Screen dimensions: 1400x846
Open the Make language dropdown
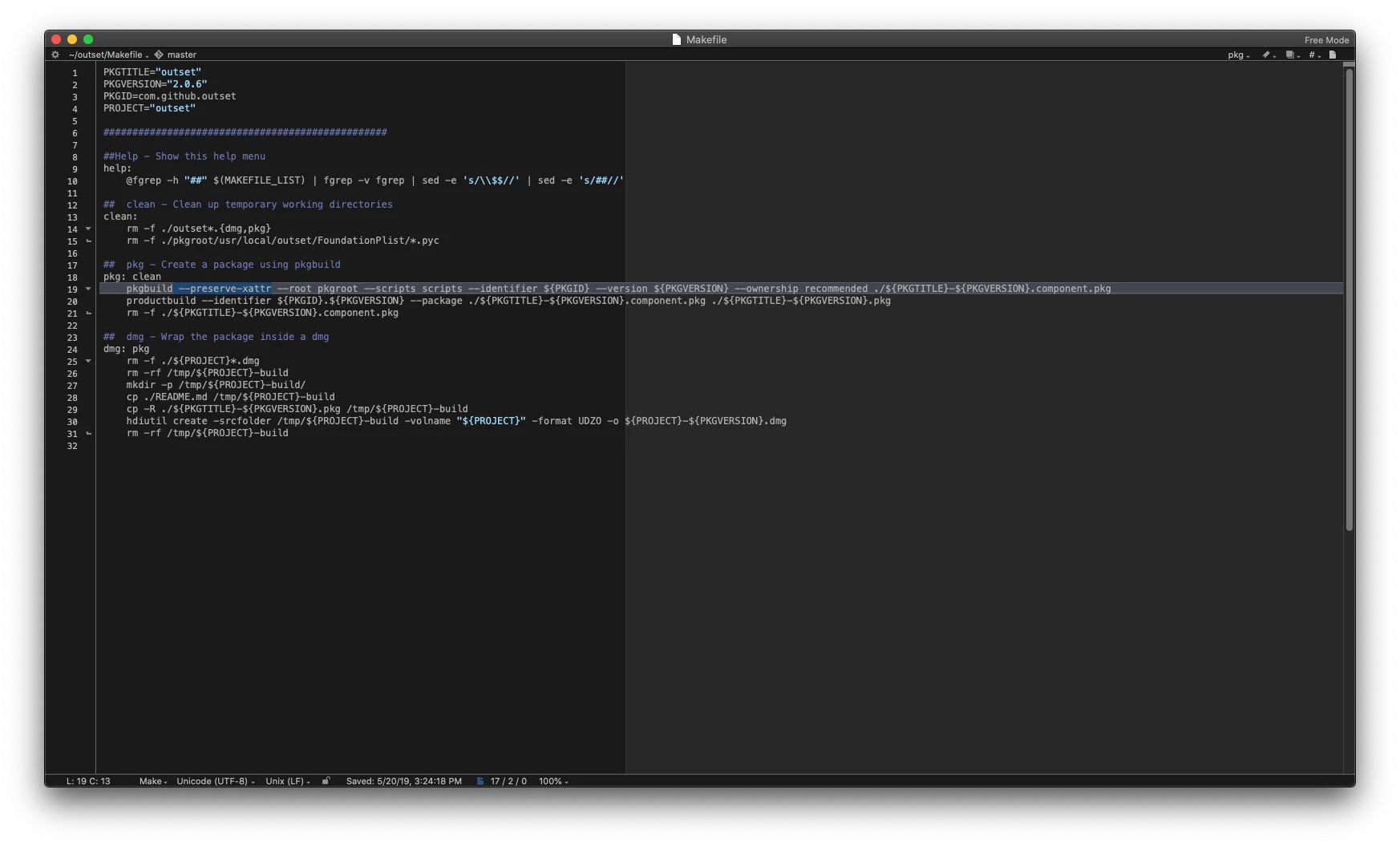click(153, 781)
